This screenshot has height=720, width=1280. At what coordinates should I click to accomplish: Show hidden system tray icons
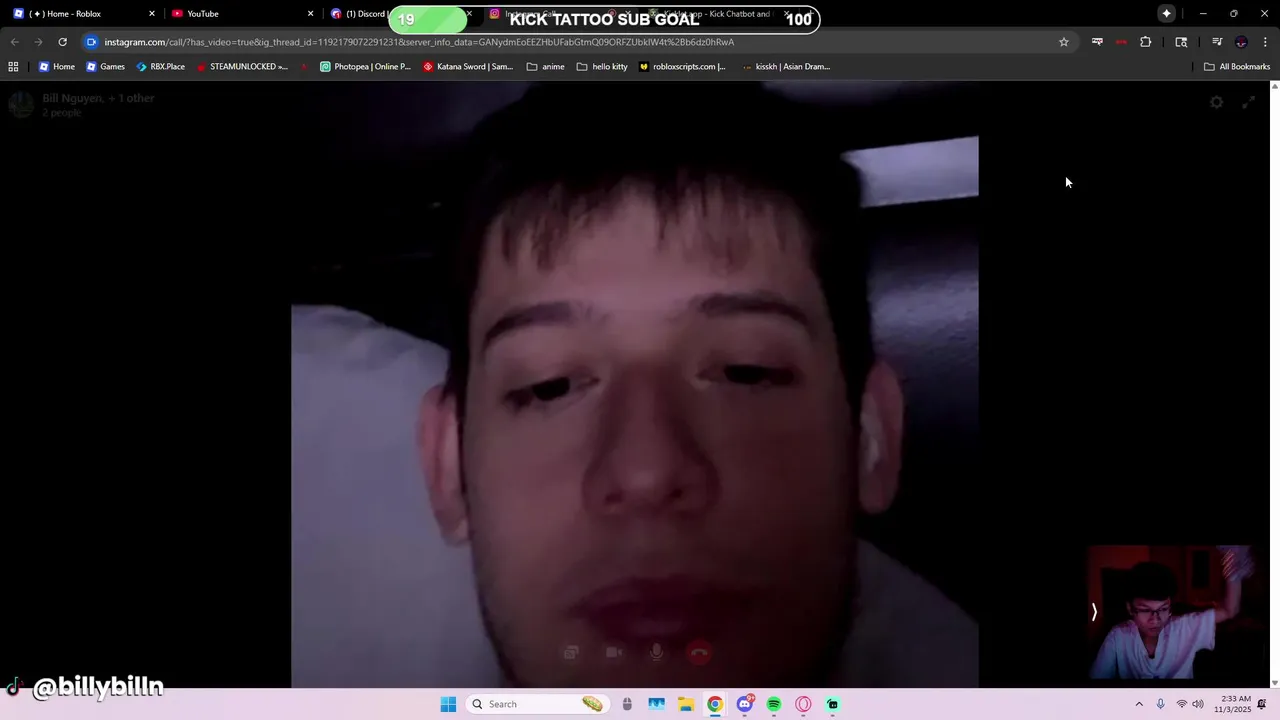[1138, 704]
